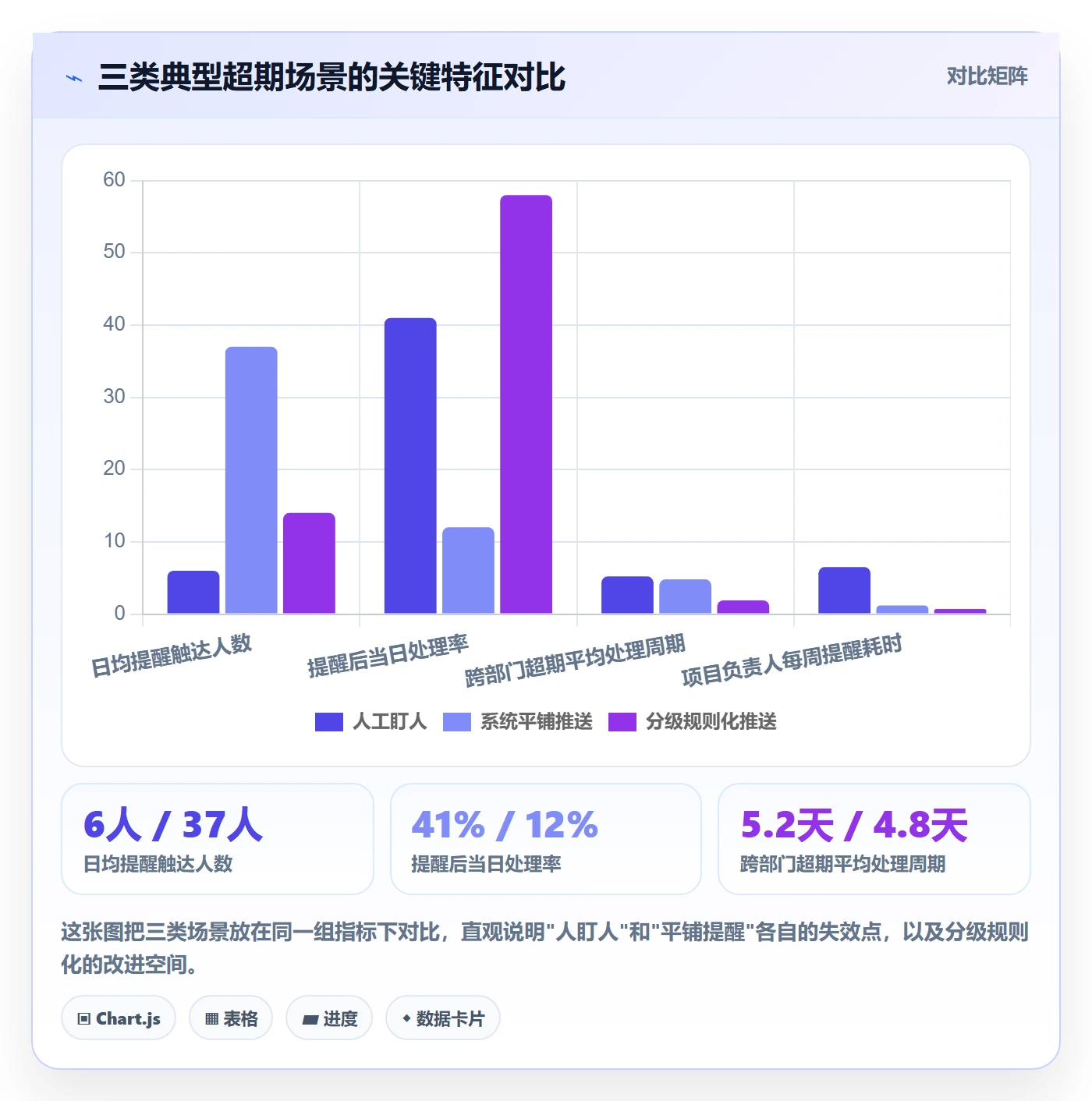Viewport: 1092px width, 1101px height.
Task: Click the 对比矩阵 label in the header
Action: 987,76
